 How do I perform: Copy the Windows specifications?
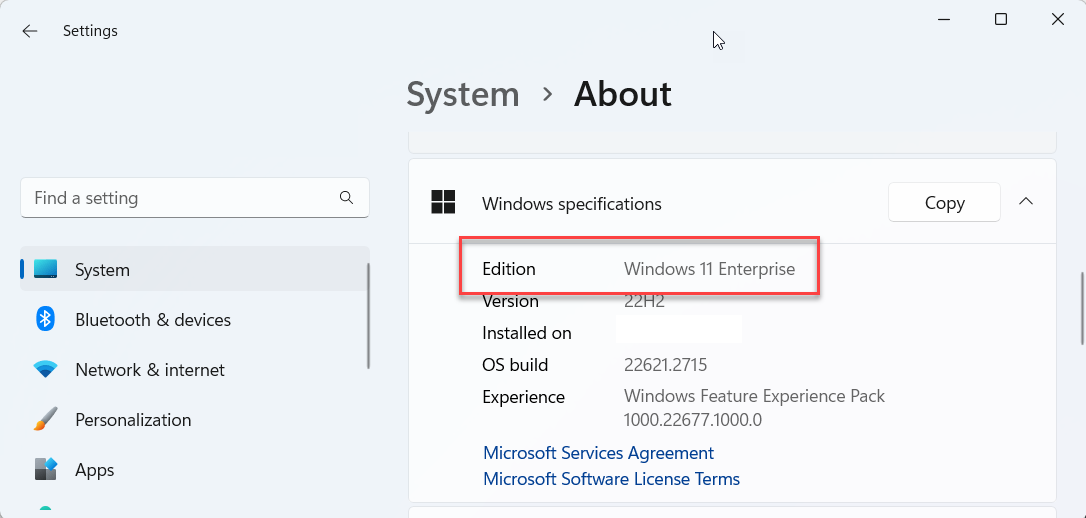(x=944, y=202)
